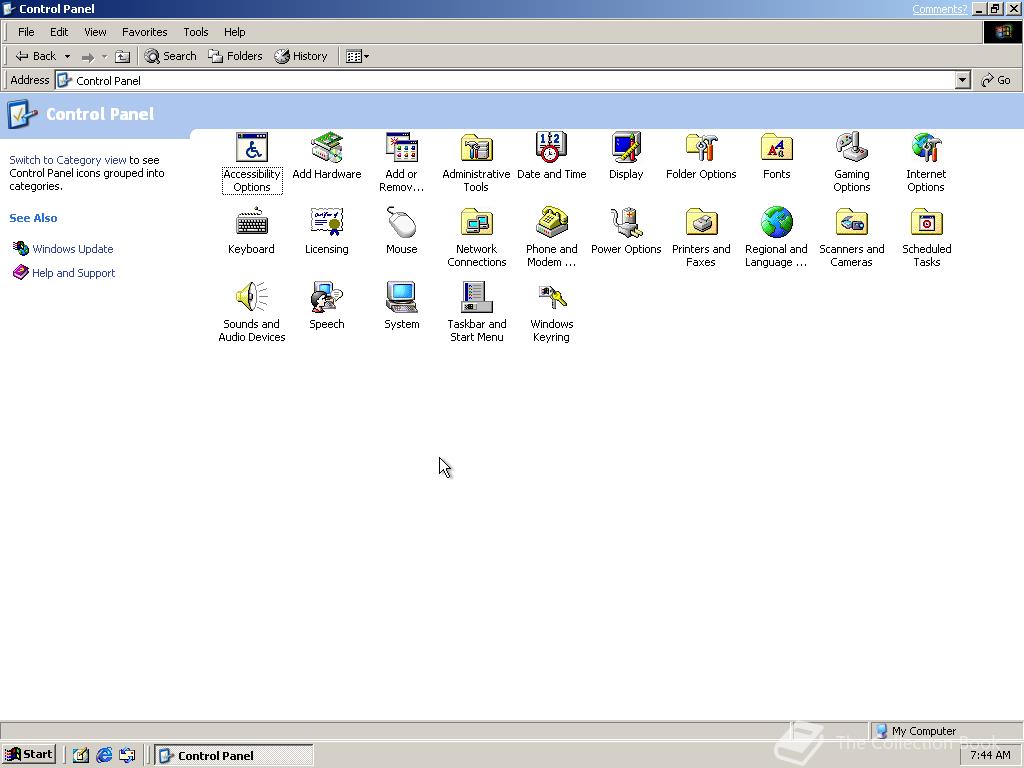The height and width of the screenshot is (768, 1024).
Task: Click the Back toolbar button
Action: pyautogui.click(x=36, y=56)
